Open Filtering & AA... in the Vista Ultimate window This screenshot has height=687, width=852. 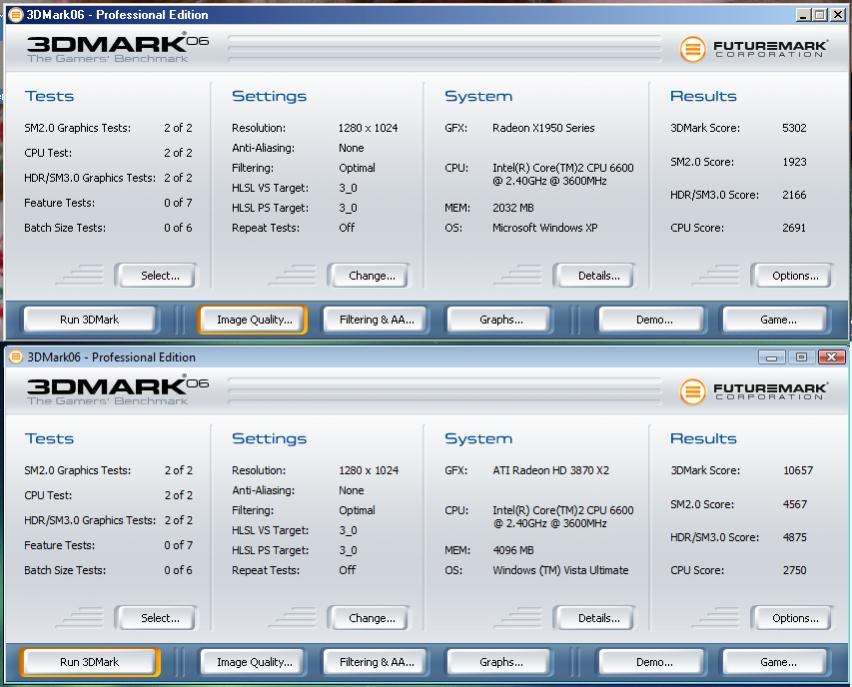coord(375,662)
